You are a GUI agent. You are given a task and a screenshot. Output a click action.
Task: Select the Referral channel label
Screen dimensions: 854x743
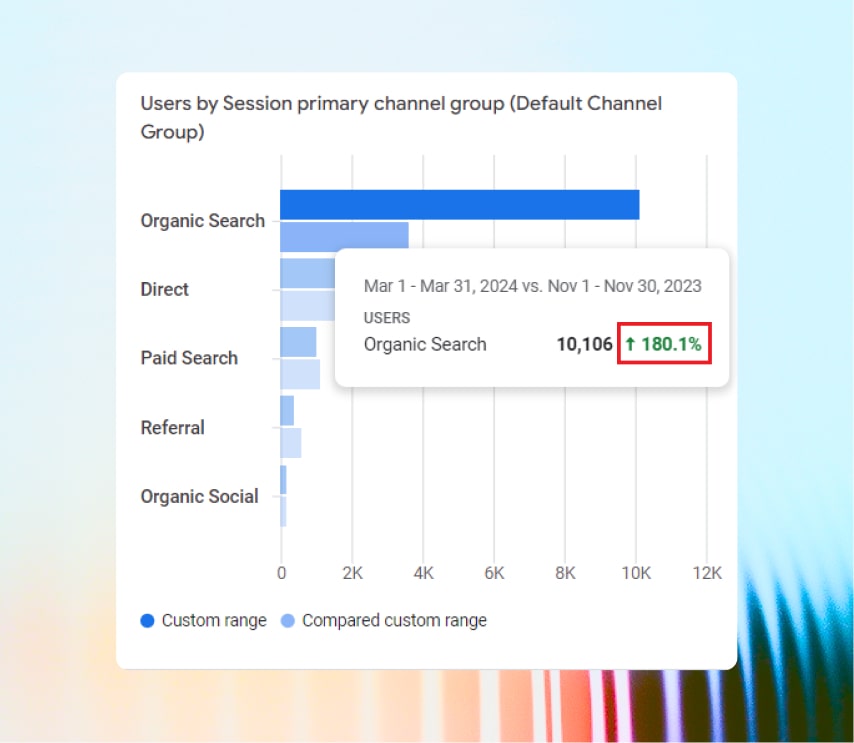click(172, 428)
